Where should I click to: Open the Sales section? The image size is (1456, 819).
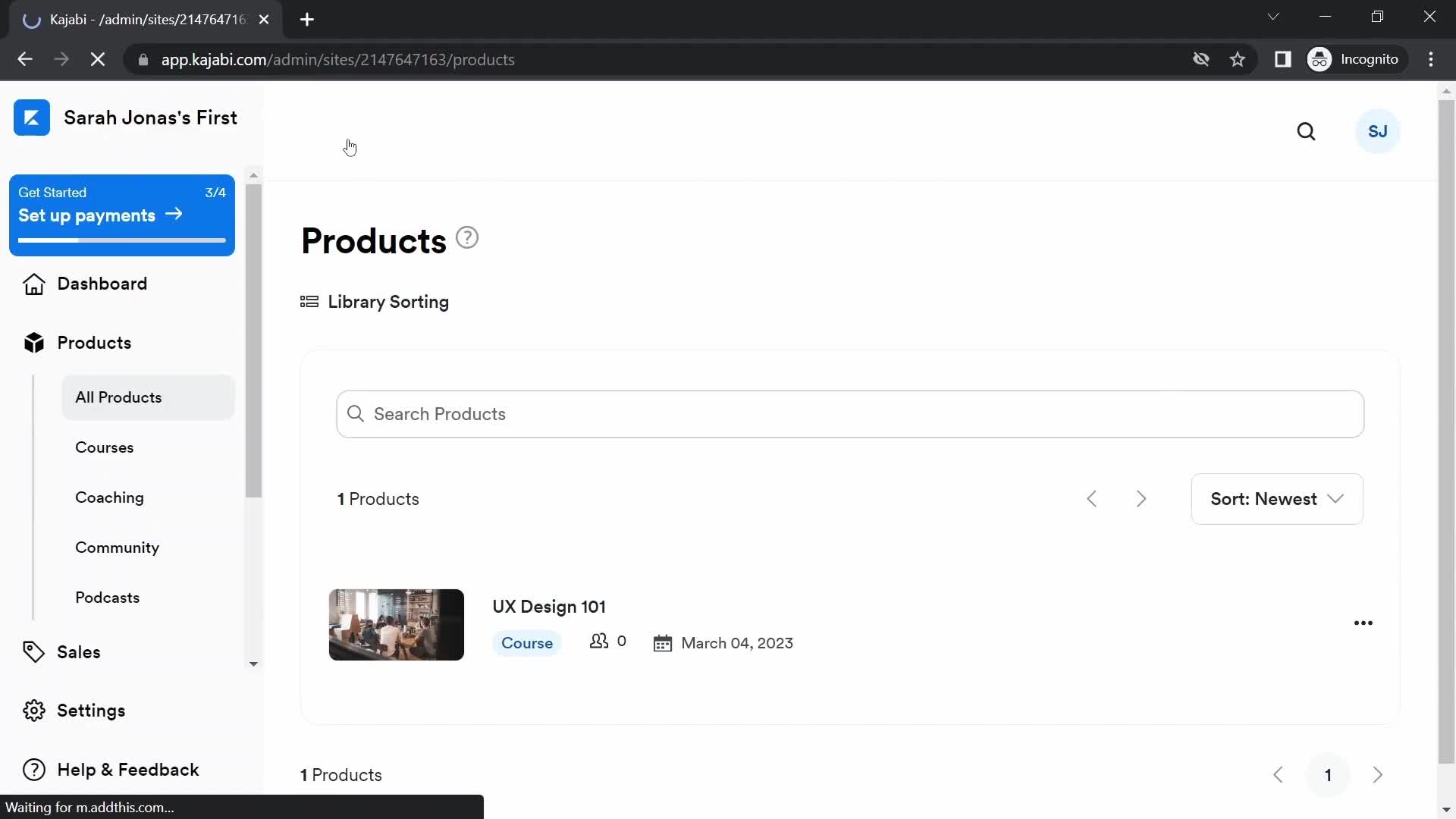tap(79, 652)
